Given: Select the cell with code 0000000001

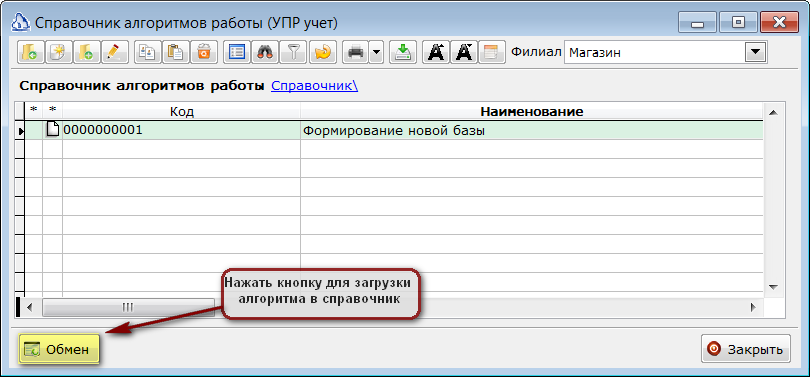Looking at the screenshot, I should tap(181, 130).
